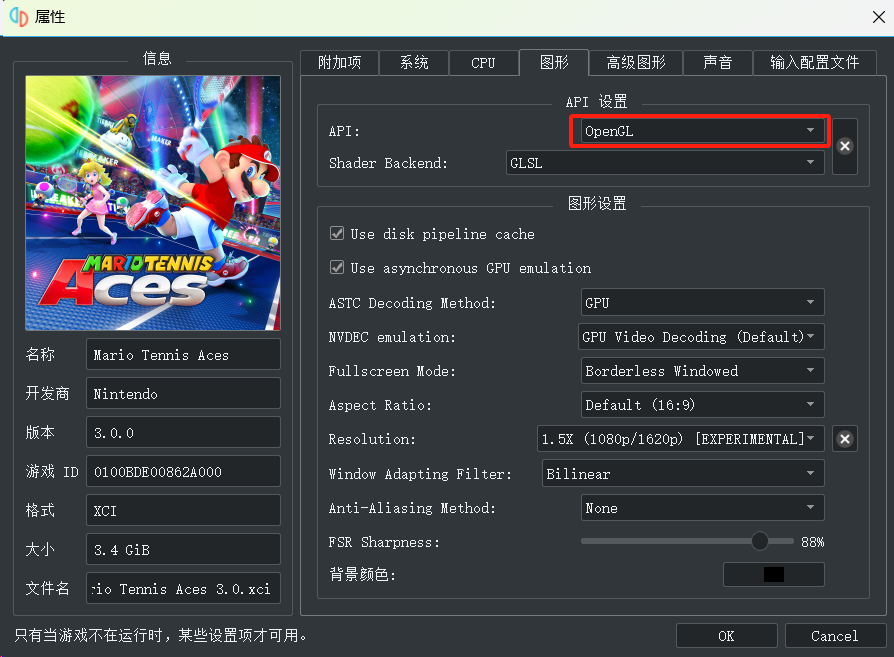Viewport: 894px width, 657px height.
Task: Click the reset icon beside API dropdown
Action: (x=845, y=146)
